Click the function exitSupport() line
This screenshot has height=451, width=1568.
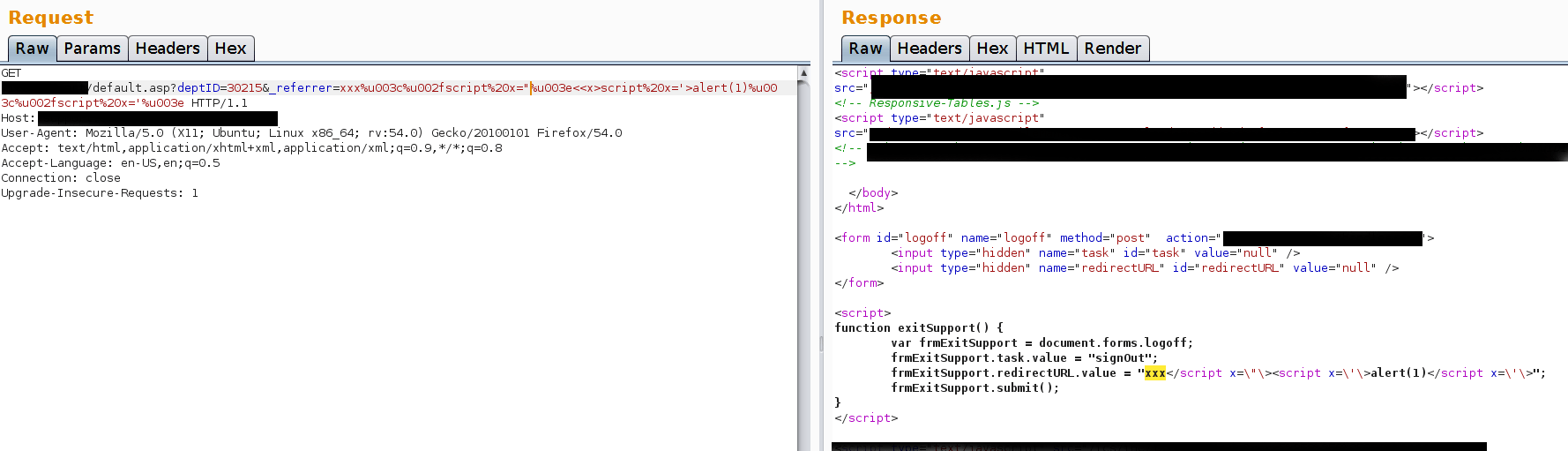tap(919, 328)
